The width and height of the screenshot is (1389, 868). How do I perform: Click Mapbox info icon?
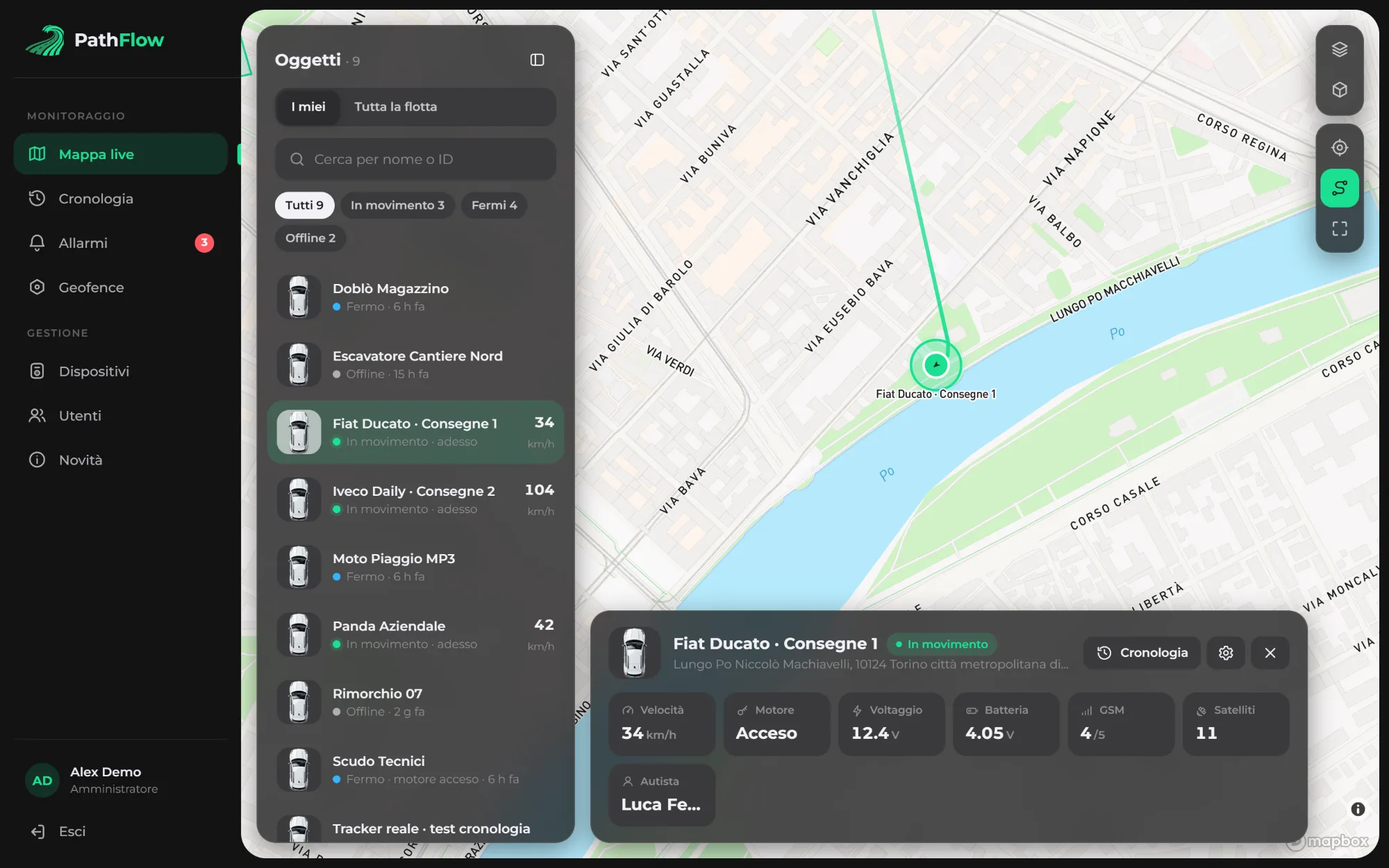pos(1358,809)
